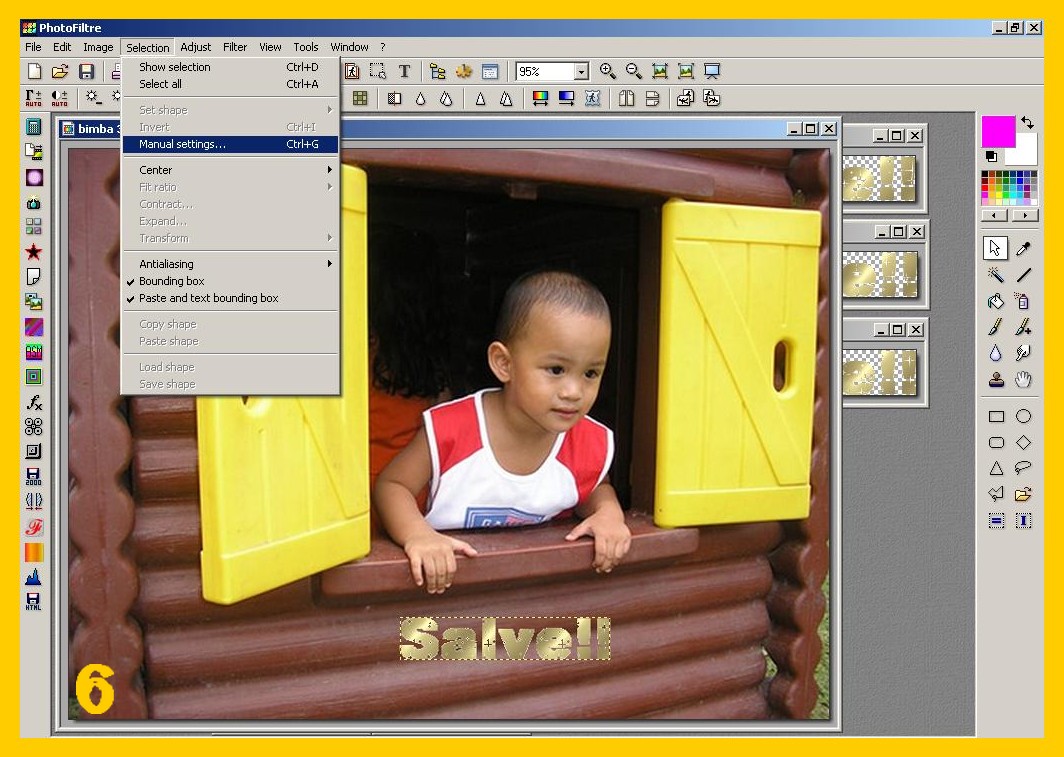This screenshot has width=1064, height=757.
Task: Click the Save floppy disk icon
Action: 87,71
